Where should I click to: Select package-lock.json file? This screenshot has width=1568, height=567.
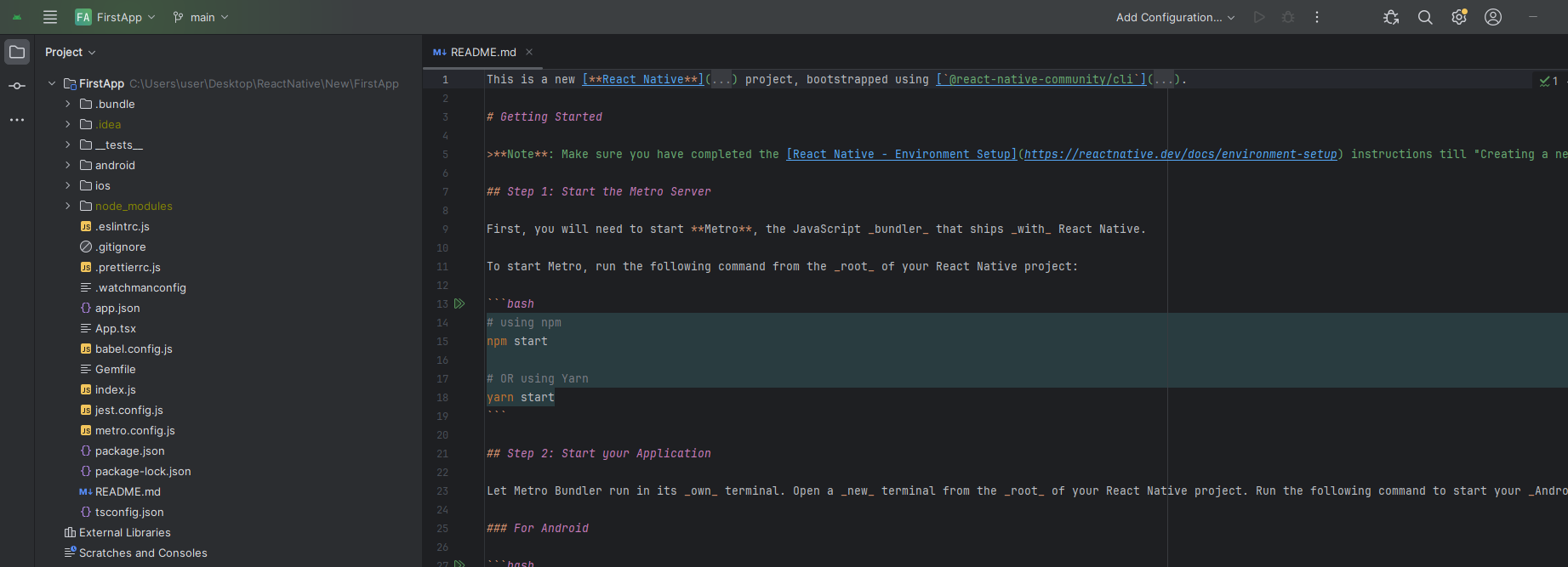[135, 471]
